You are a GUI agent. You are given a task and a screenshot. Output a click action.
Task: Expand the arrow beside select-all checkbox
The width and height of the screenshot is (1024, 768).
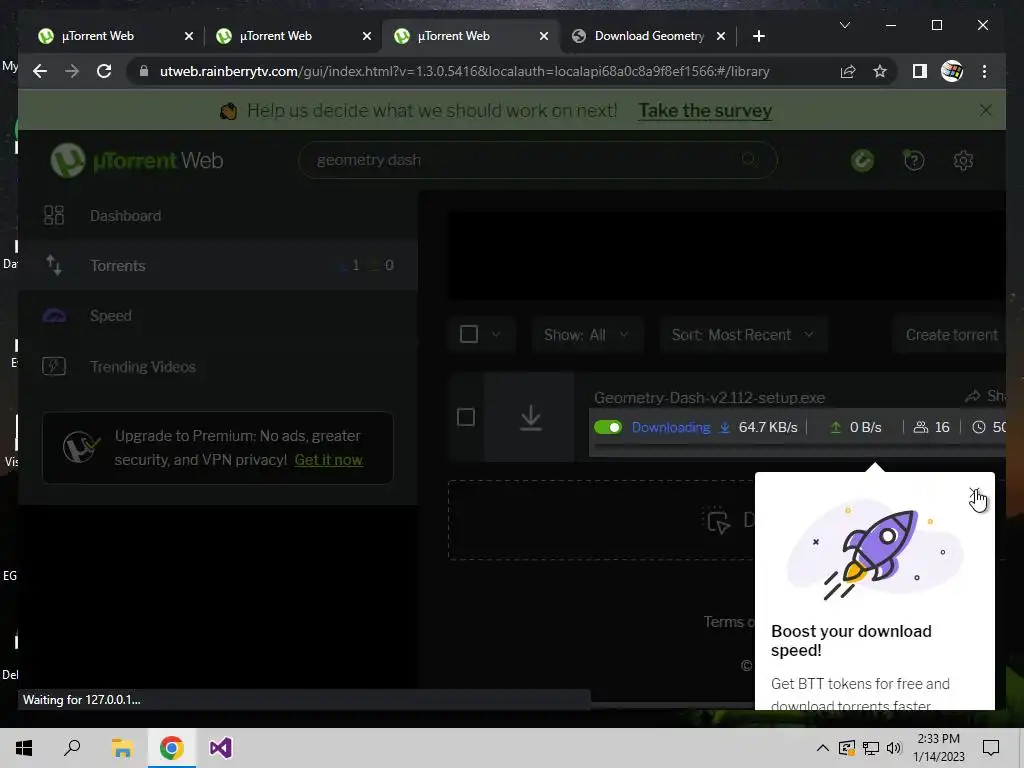click(x=496, y=334)
